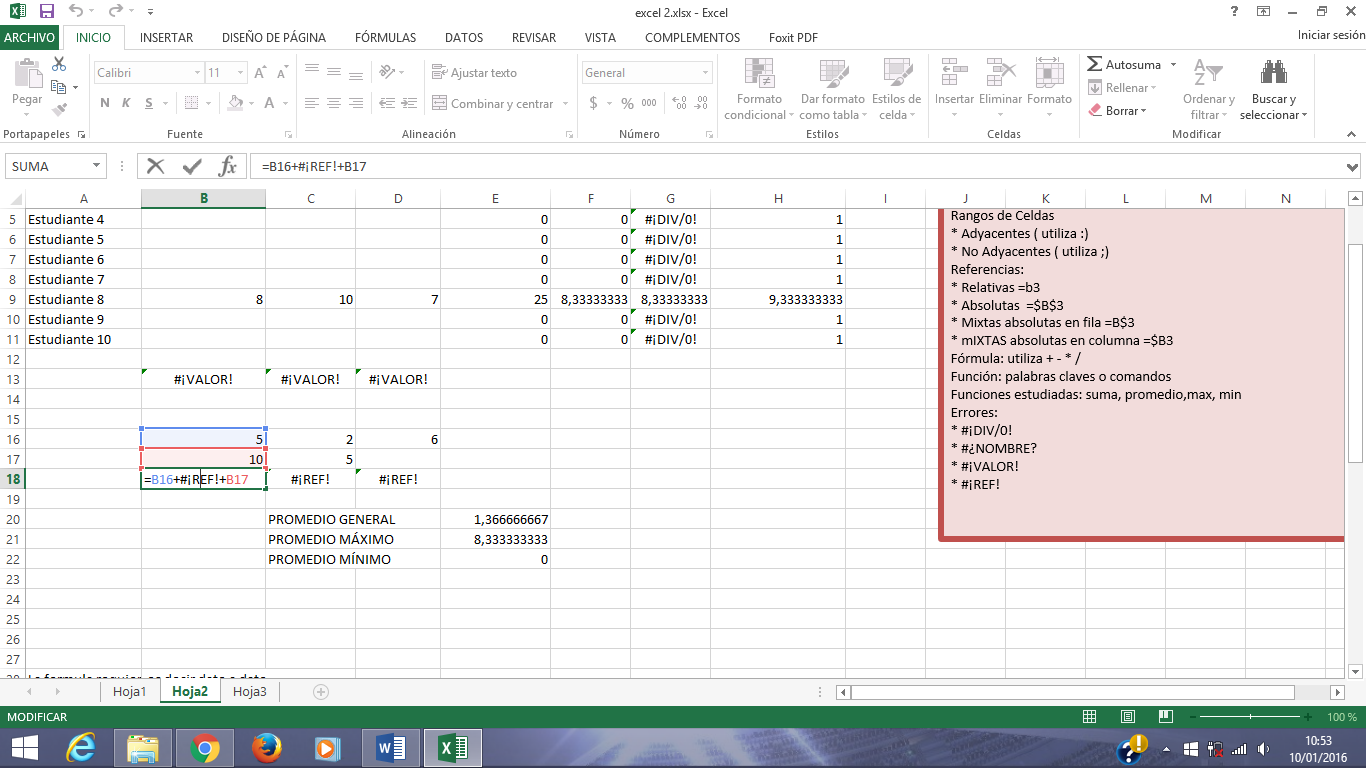Apply bold with the N icon
The height and width of the screenshot is (768, 1366).
pos(103,103)
